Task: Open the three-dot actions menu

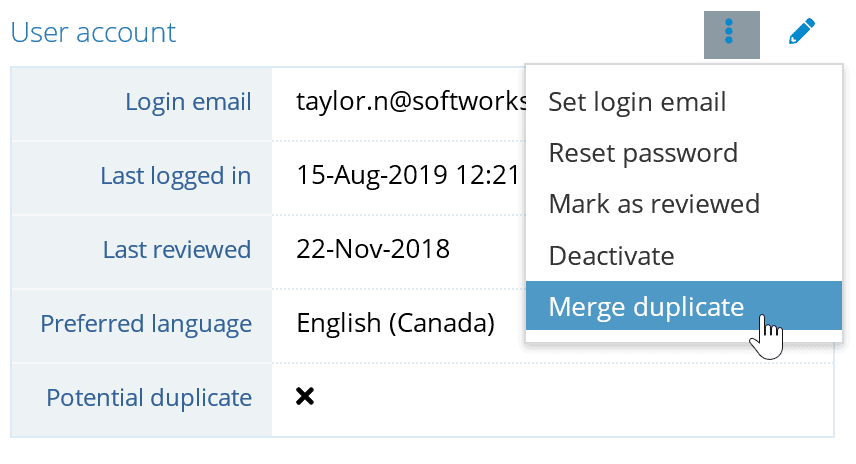Action: click(x=732, y=34)
